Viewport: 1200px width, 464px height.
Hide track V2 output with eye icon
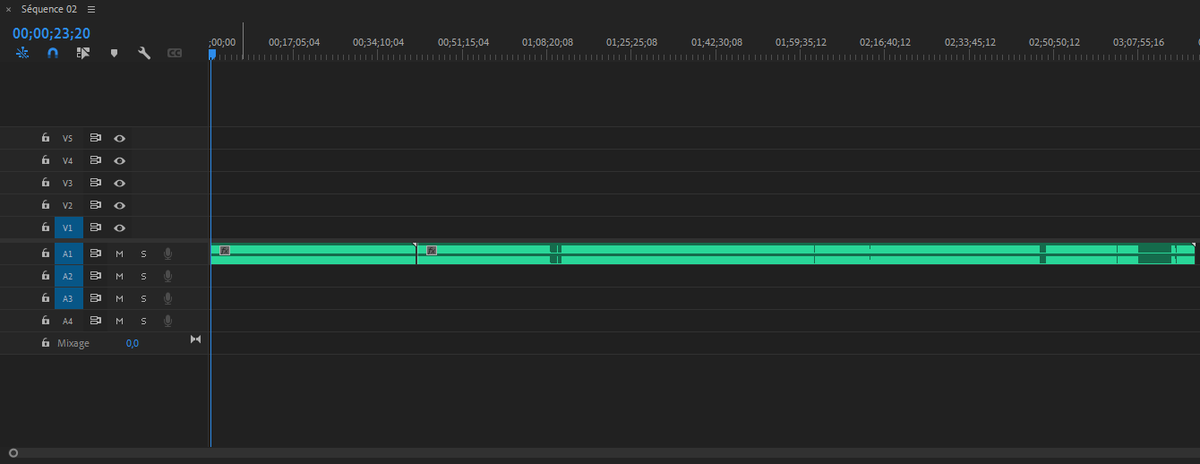119,205
